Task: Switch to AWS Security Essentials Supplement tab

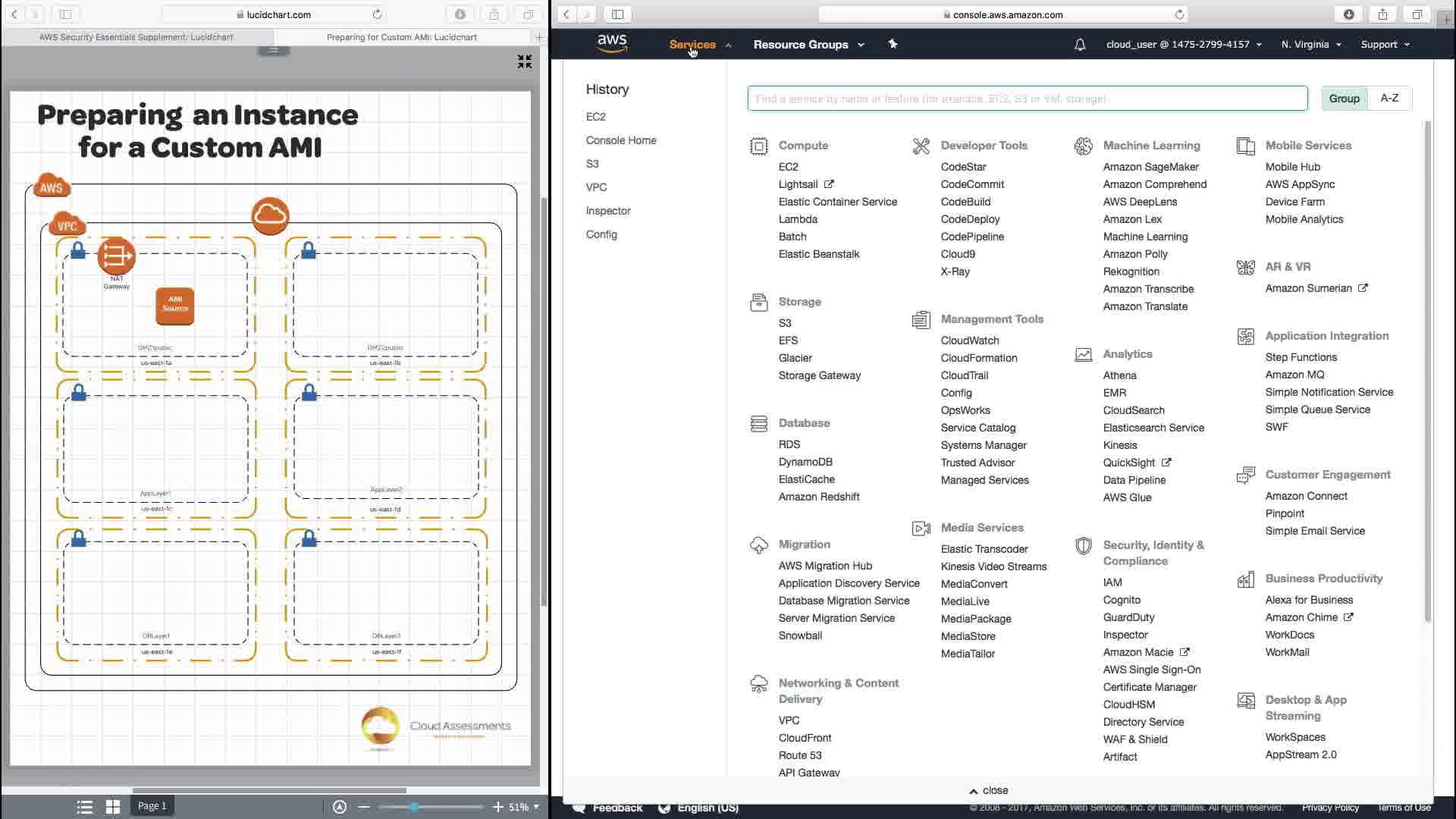Action: 136,37
